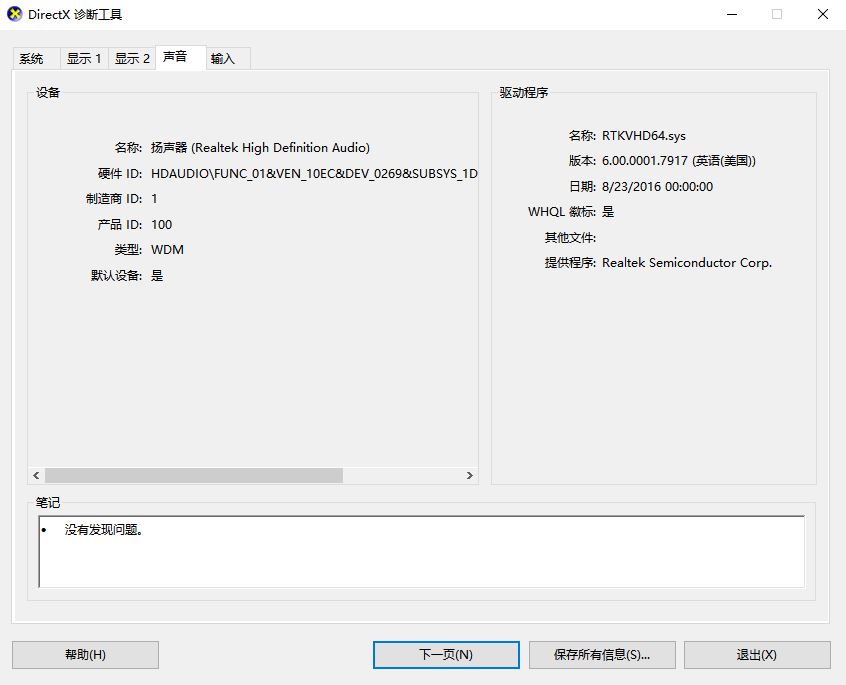Click the device panel scroll-left arrow
The height and width of the screenshot is (685, 846).
pos(36,475)
